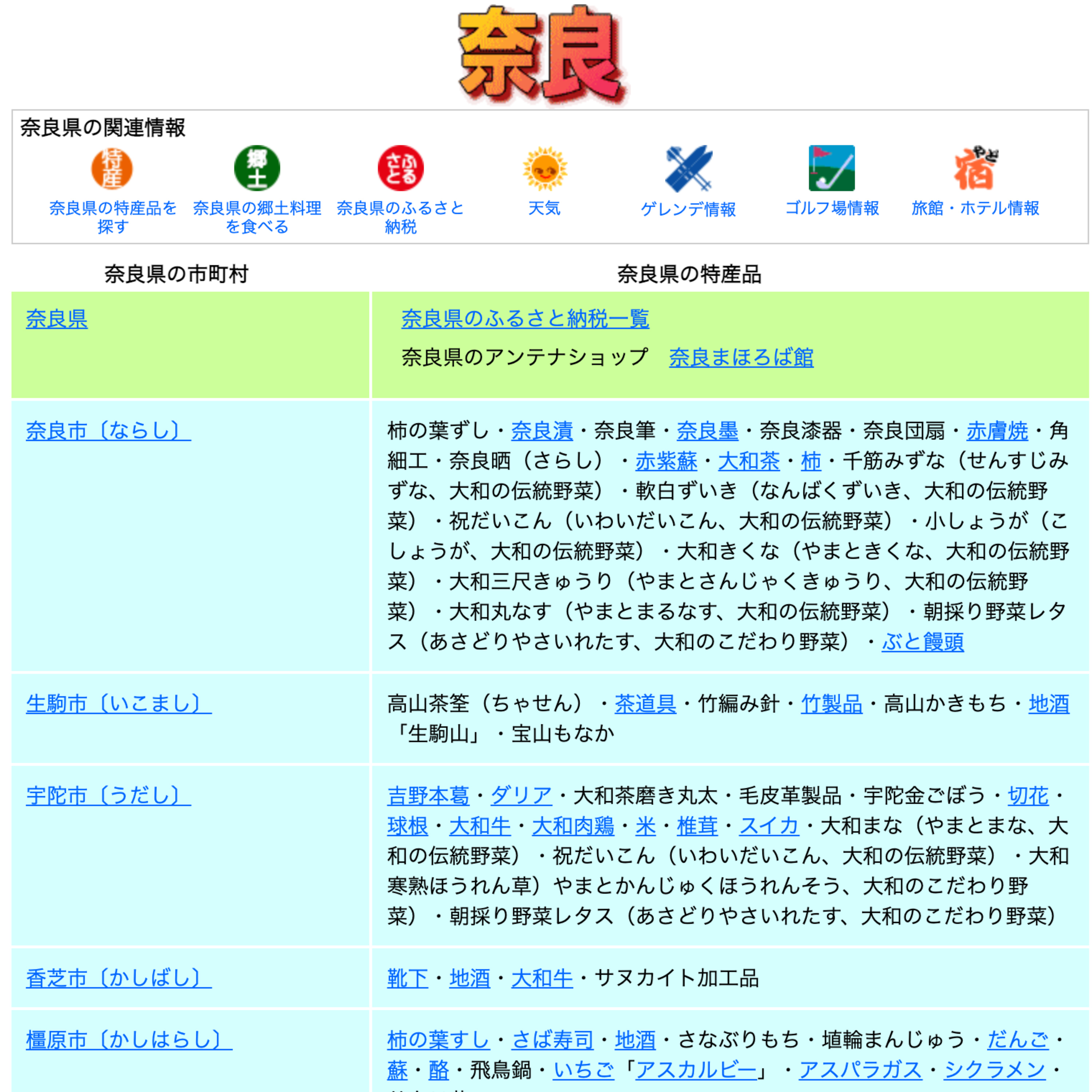This screenshot has width=1092, height=1092.
Task: Click the 生駒市〔いこまし〕 city link
Action: click(119, 704)
